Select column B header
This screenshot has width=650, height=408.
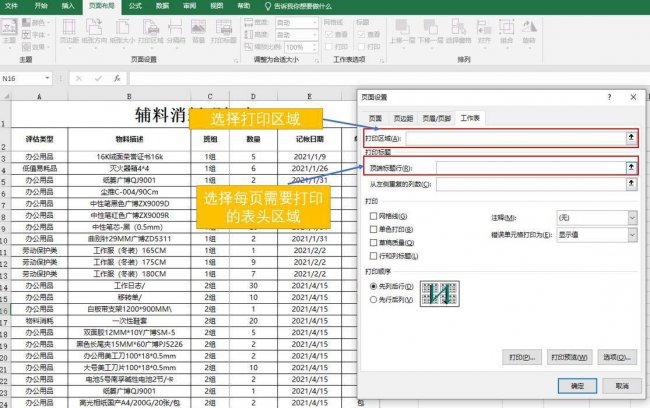coord(129,96)
